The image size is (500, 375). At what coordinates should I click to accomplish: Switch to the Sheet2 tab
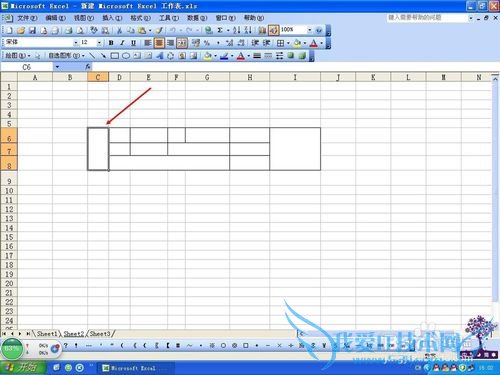coord(74,333)
